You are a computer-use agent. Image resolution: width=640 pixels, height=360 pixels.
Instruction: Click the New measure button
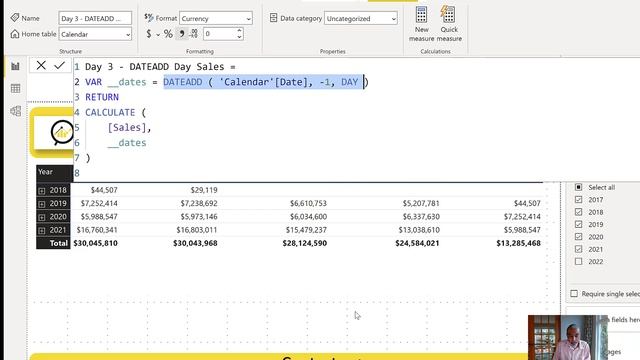tap(421, 24)
